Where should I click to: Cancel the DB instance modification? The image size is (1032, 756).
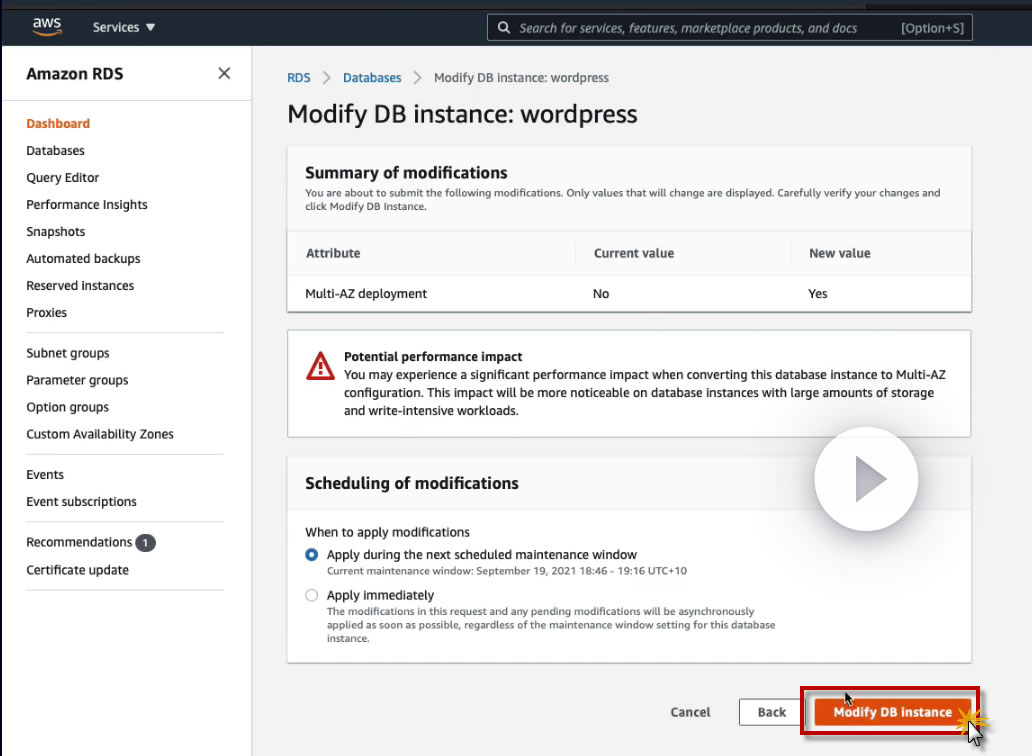click(690, 712)
